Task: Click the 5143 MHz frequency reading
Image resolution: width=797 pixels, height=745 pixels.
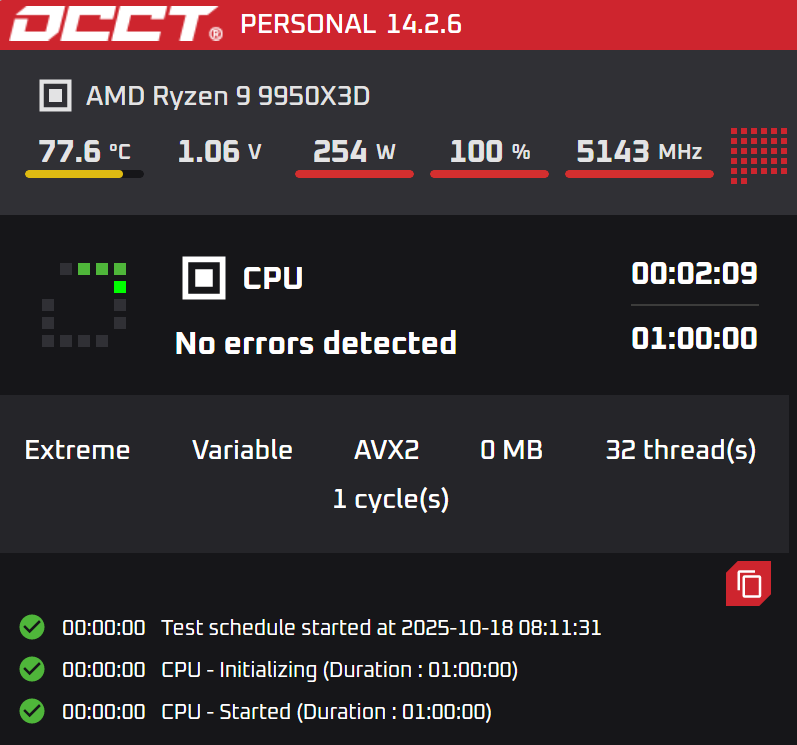Action: pos(639,152)
